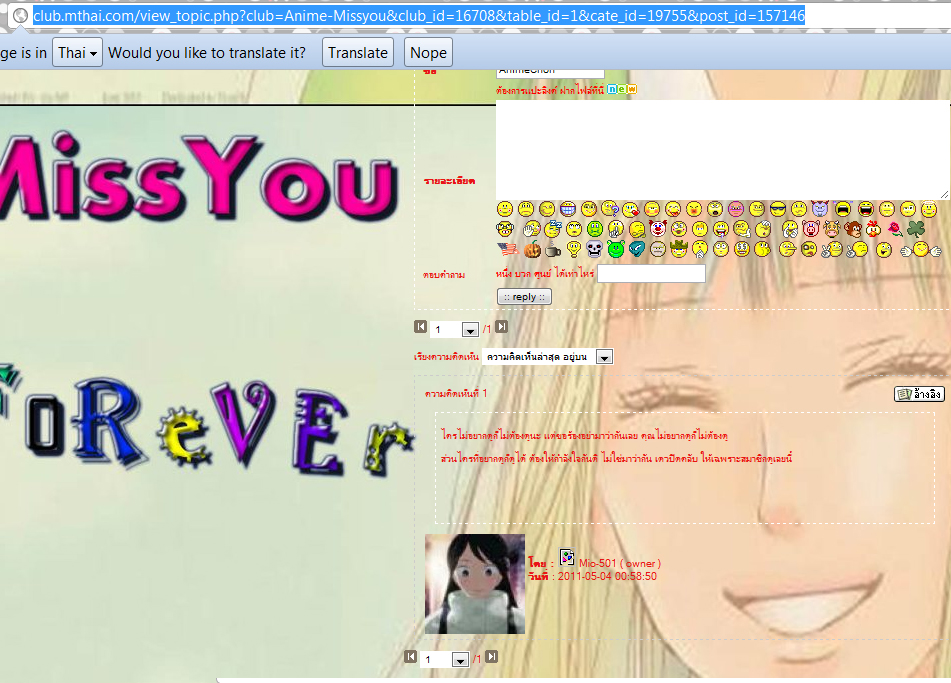Screen dimensions: 951x683
Task: Focus the comment details text area
Action: tap(723, 150)
